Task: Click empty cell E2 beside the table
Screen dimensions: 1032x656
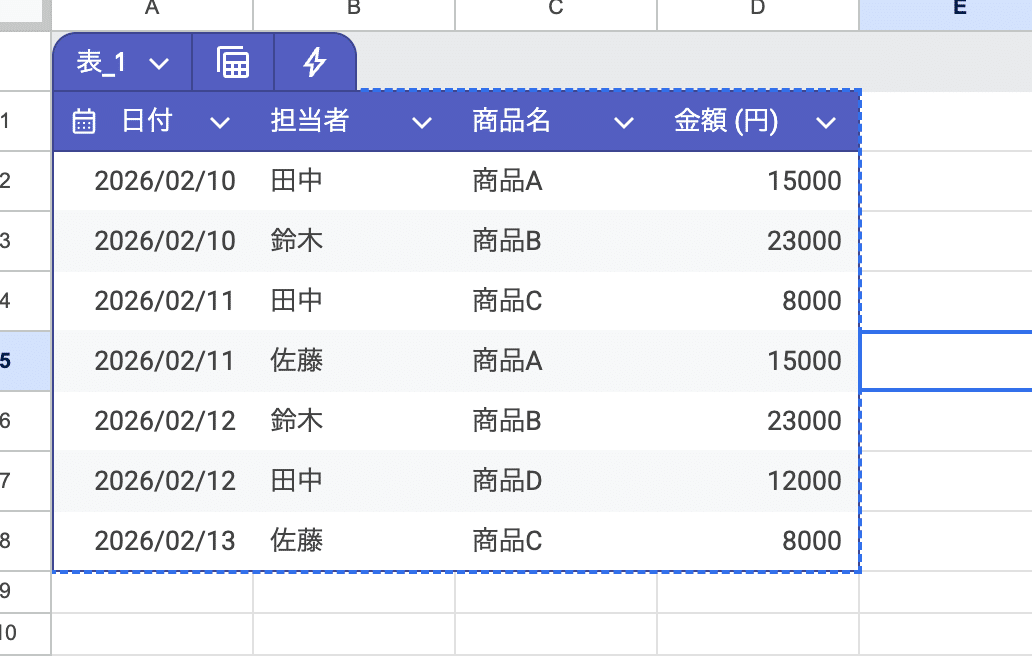Action: coord(946,181)
